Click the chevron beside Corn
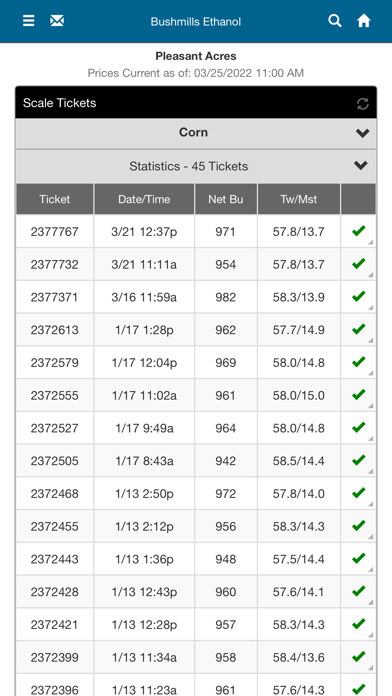 pos(362,133)
